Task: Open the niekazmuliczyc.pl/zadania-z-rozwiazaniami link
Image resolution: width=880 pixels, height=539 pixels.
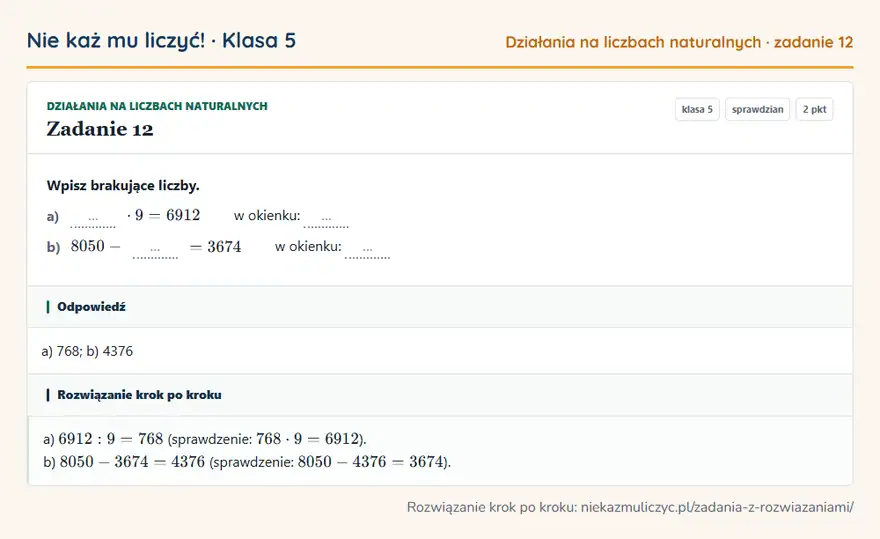Action: [717, 507]
